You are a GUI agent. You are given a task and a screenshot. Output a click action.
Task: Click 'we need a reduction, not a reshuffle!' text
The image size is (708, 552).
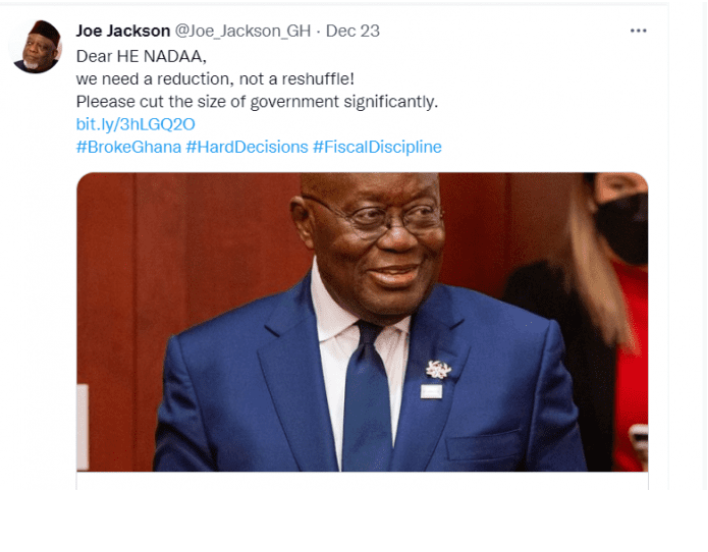pyautogui.click(x=215, y=79)
